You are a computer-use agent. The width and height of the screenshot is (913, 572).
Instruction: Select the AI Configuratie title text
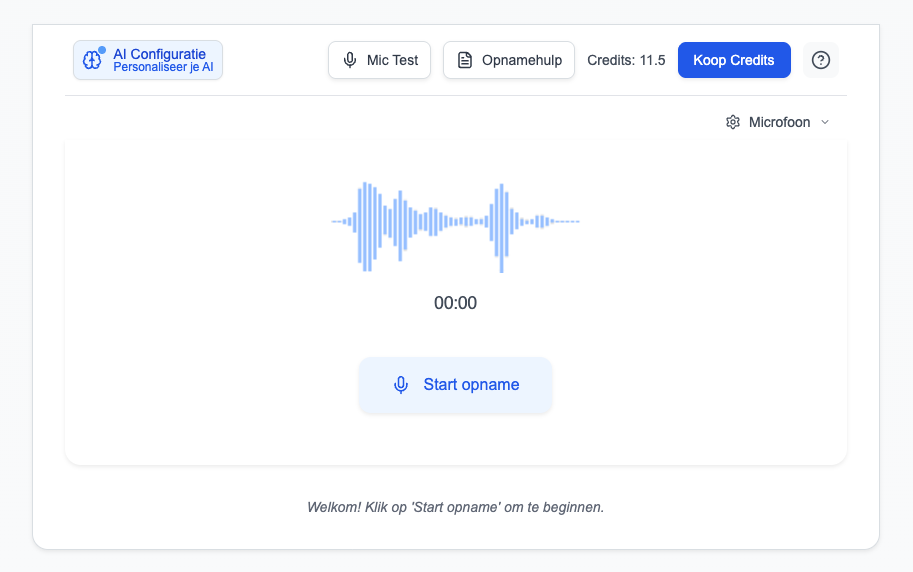[160, 53]
